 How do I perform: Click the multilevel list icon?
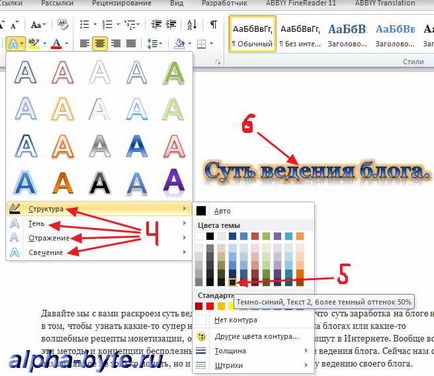point(129,24)
